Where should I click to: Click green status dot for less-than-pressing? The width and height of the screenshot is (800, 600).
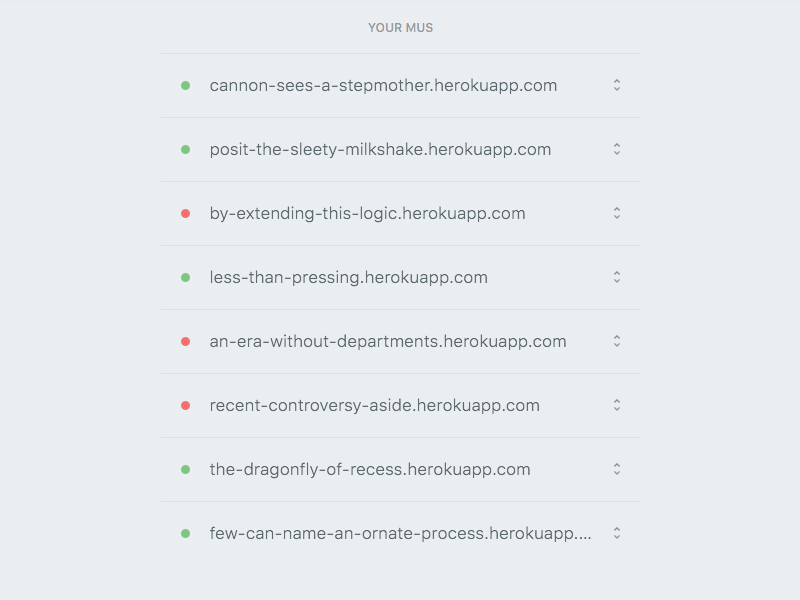pyautogui.click(x=185, y=278)
